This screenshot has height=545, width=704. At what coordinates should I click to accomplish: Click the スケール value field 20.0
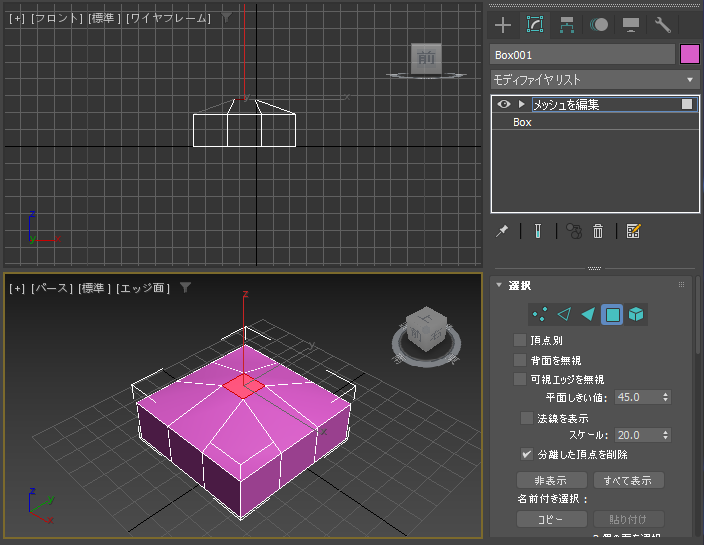pos(638,435)
